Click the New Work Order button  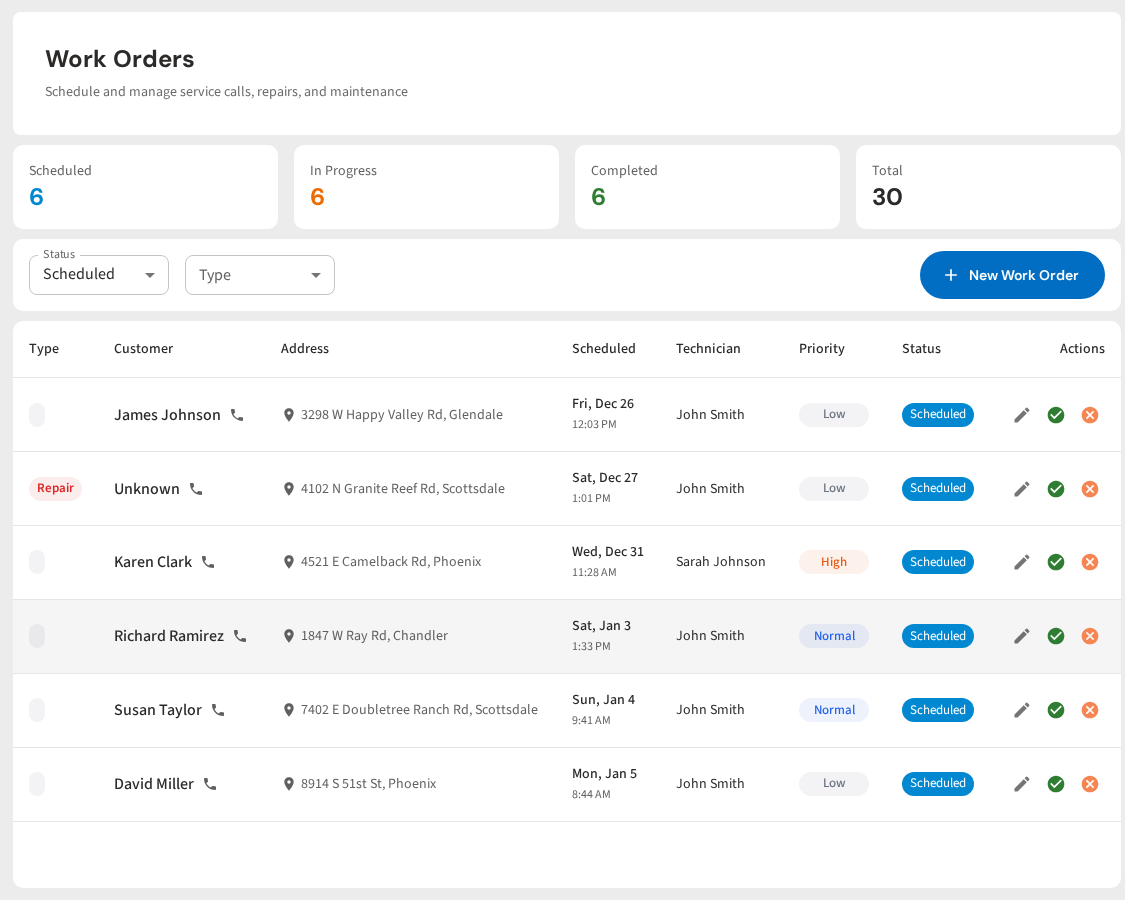point(1012,274)
